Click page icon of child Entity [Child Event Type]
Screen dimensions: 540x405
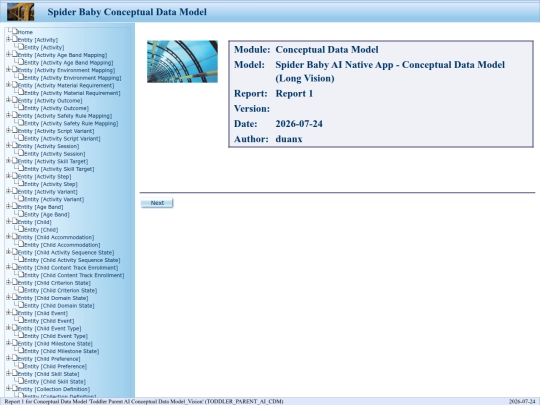click(x=21, y=335)
